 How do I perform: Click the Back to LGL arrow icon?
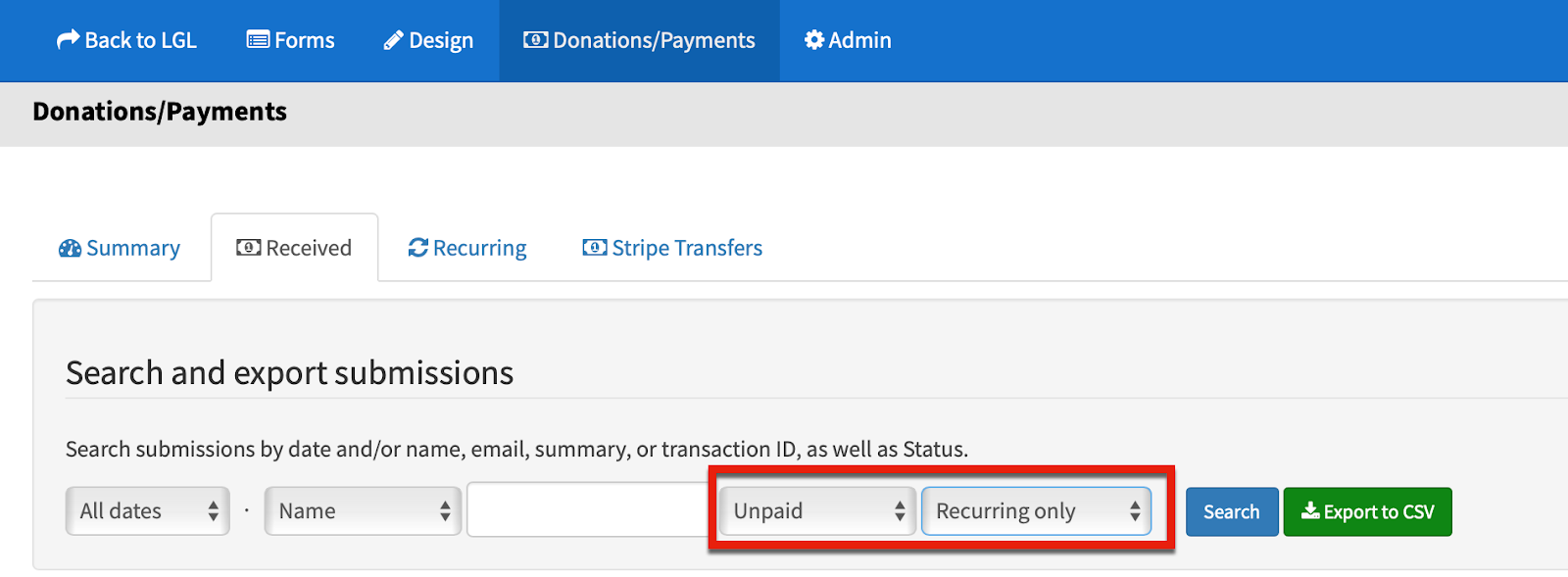68,39
